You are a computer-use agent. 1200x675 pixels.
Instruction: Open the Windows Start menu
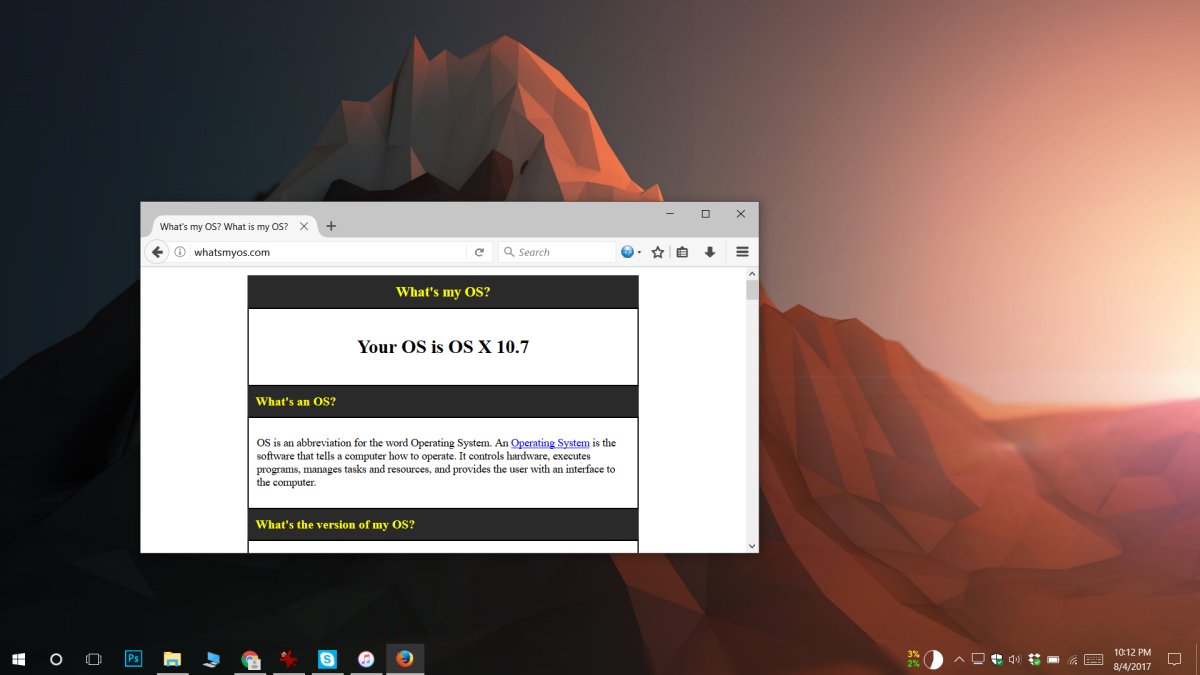click(18, 659)
